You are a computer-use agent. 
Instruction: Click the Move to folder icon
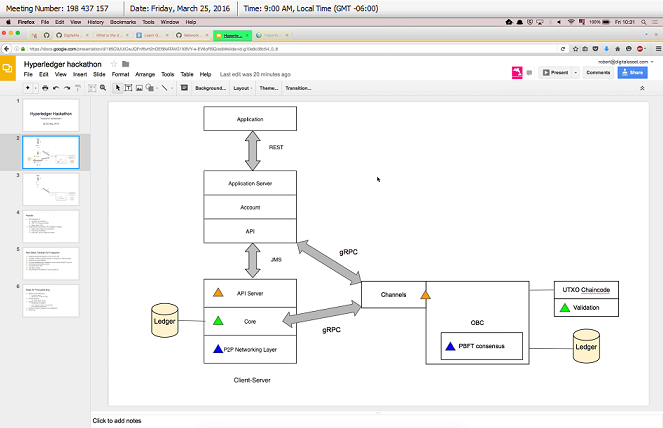[126, 64]
